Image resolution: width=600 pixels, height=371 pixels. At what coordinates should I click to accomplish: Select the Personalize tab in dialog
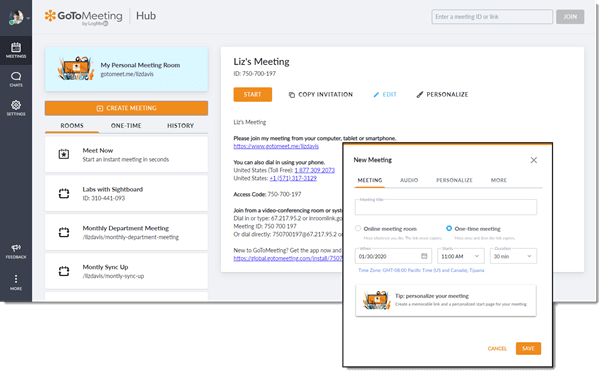coord(454,180)
